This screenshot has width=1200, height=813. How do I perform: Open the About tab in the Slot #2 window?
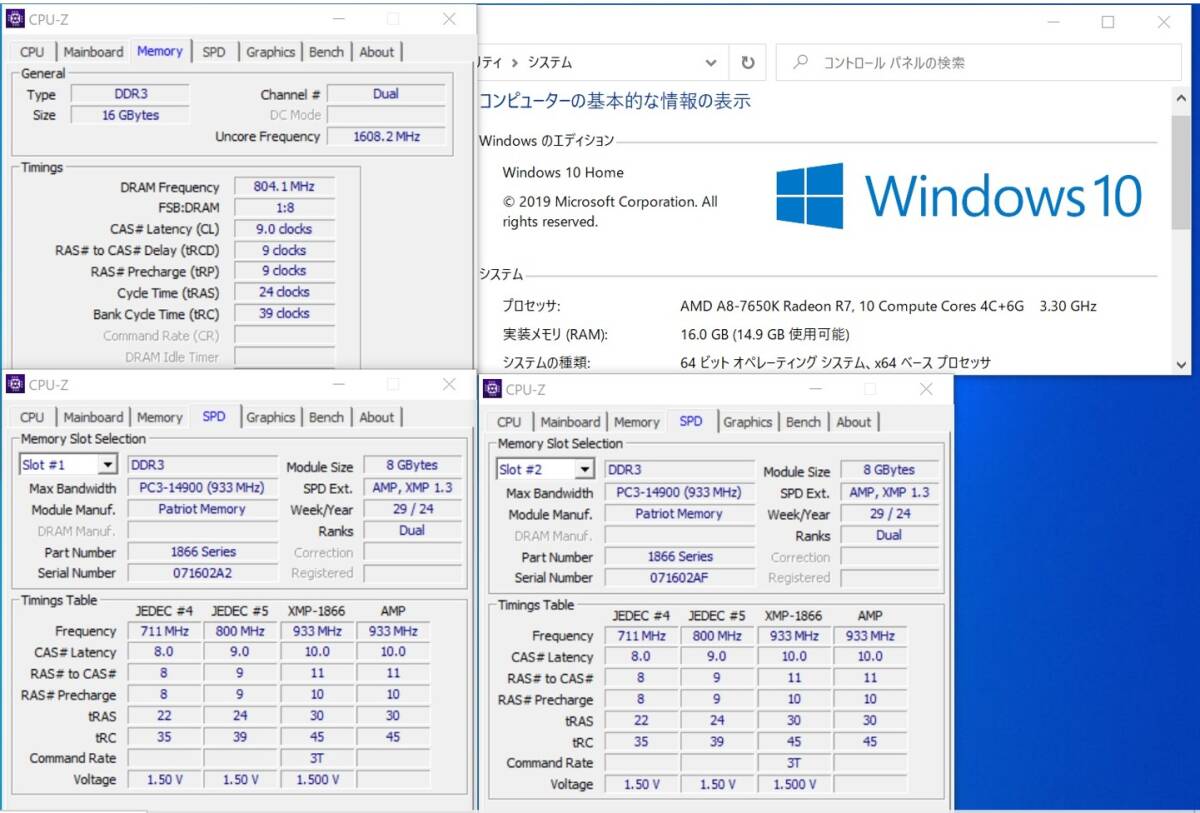854,422
